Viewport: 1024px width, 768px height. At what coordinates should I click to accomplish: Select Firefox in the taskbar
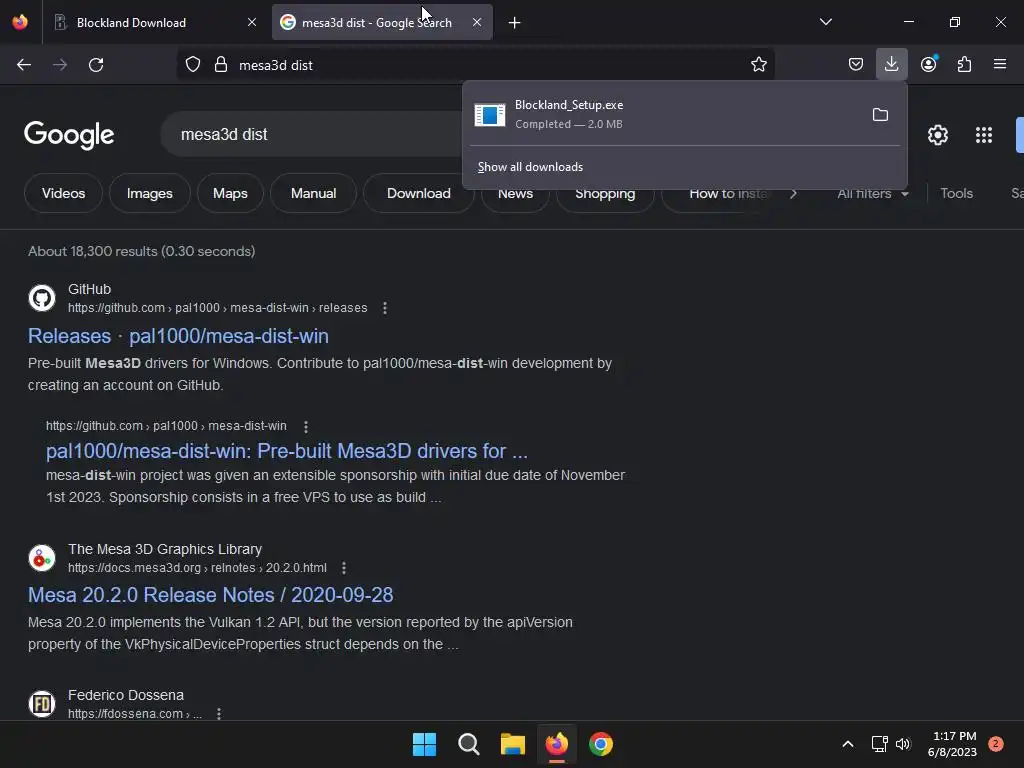[x=557, y=744]
